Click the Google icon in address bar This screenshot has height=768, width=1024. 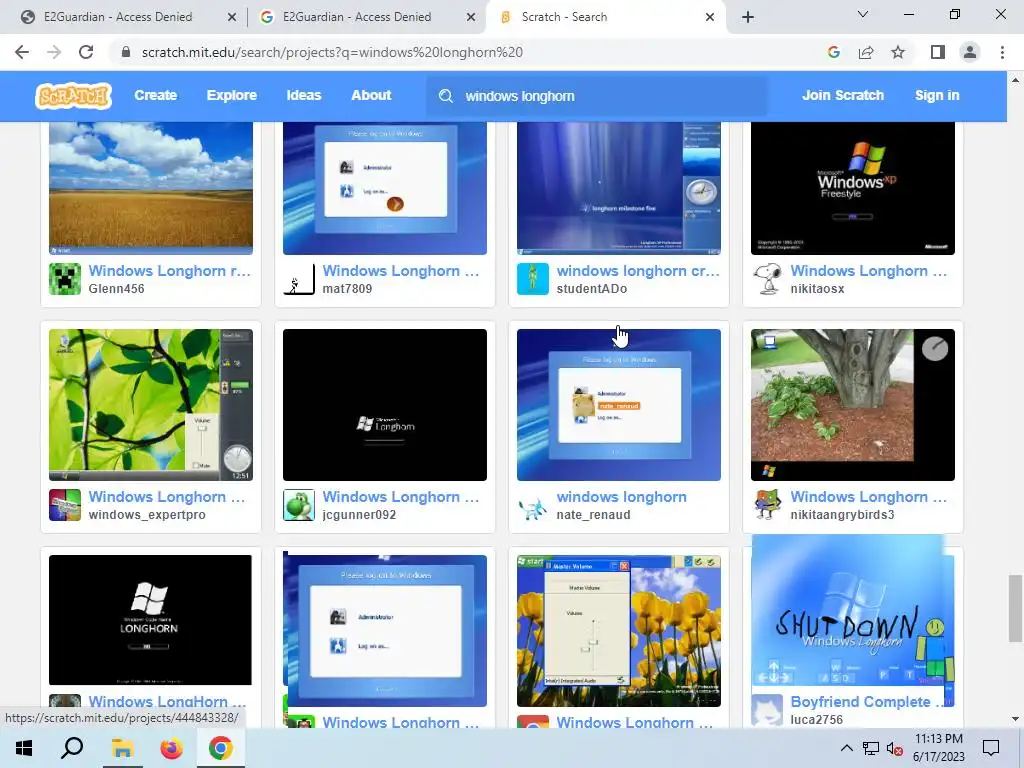833,52
